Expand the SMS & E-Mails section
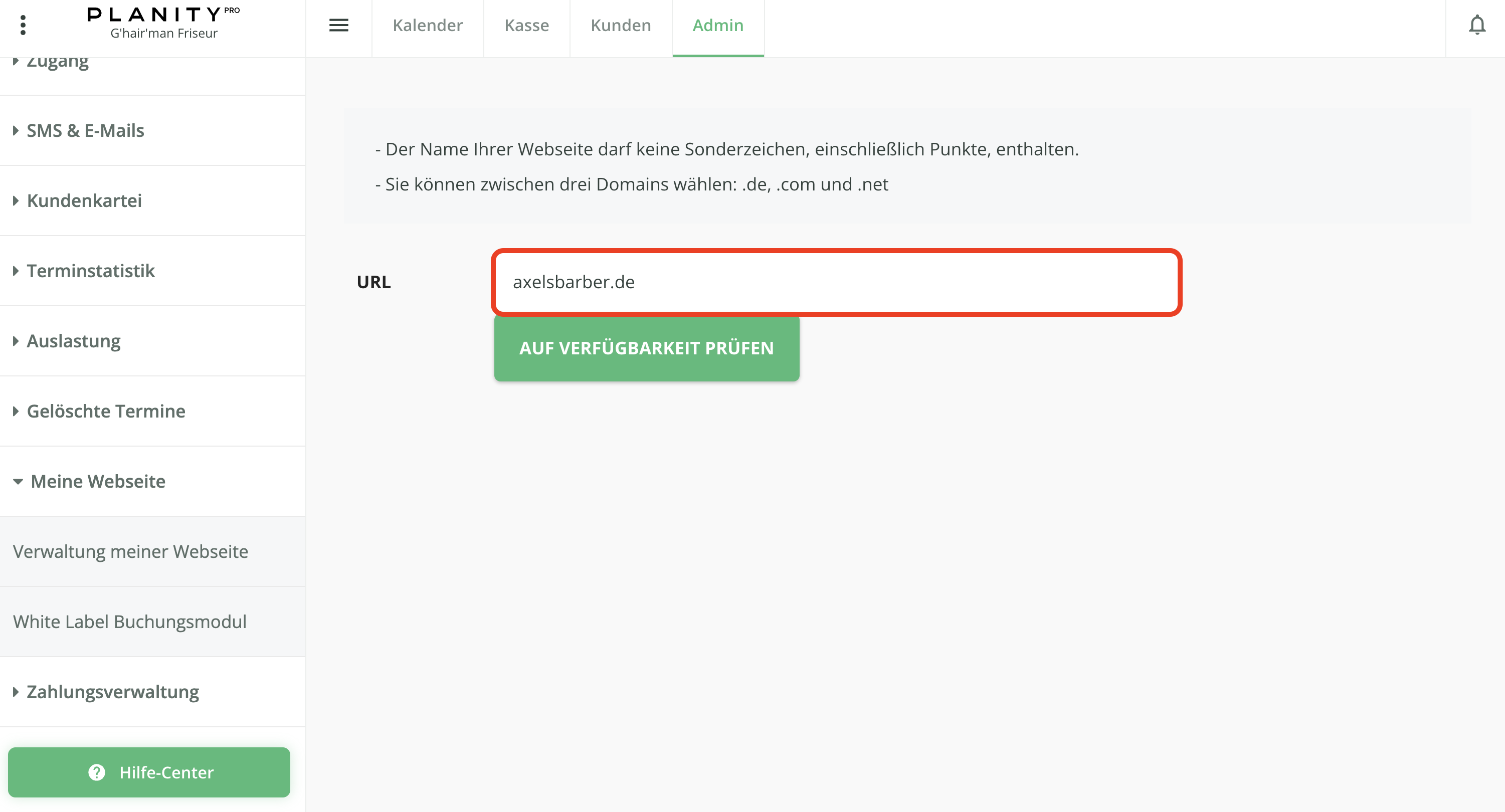This screenshot has height=812, width=1505. 85,130
